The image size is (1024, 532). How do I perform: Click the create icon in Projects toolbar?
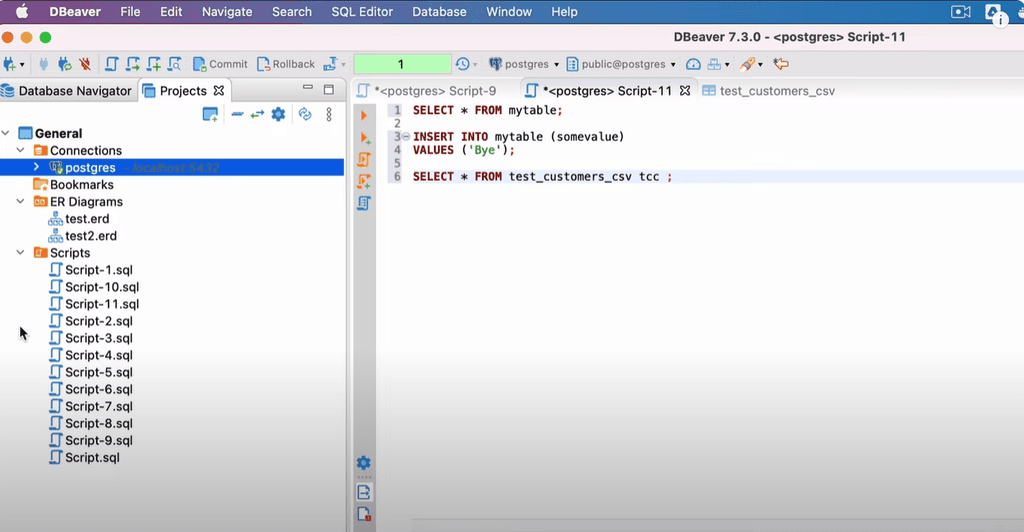click(210, 114)
